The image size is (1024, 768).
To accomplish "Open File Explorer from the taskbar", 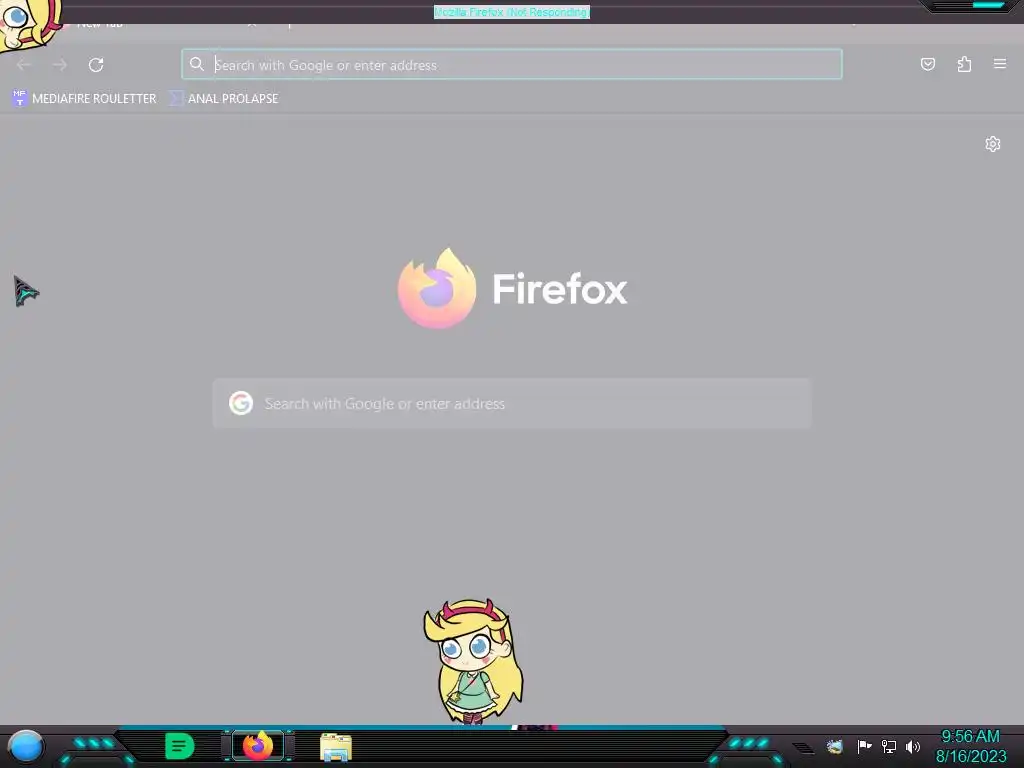I will click(336, 747).
